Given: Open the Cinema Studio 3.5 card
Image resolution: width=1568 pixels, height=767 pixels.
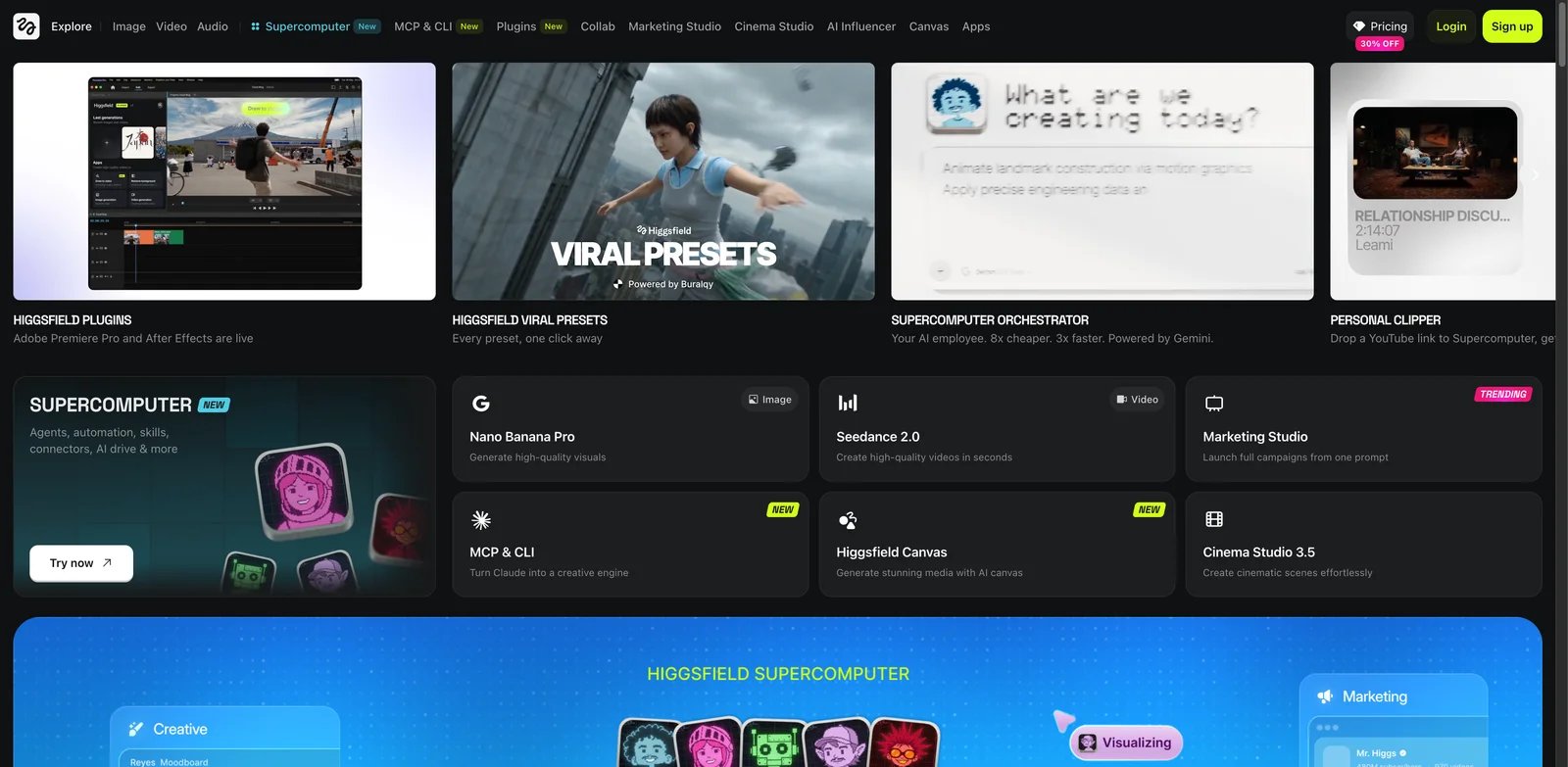Looking at the screenshot, I should [x=1363, y=545].
